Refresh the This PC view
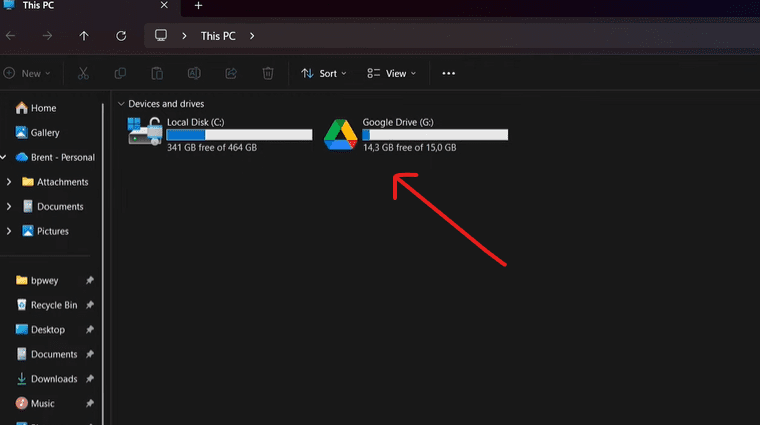This screenshot has height=425, width=760. pos(121,36)
